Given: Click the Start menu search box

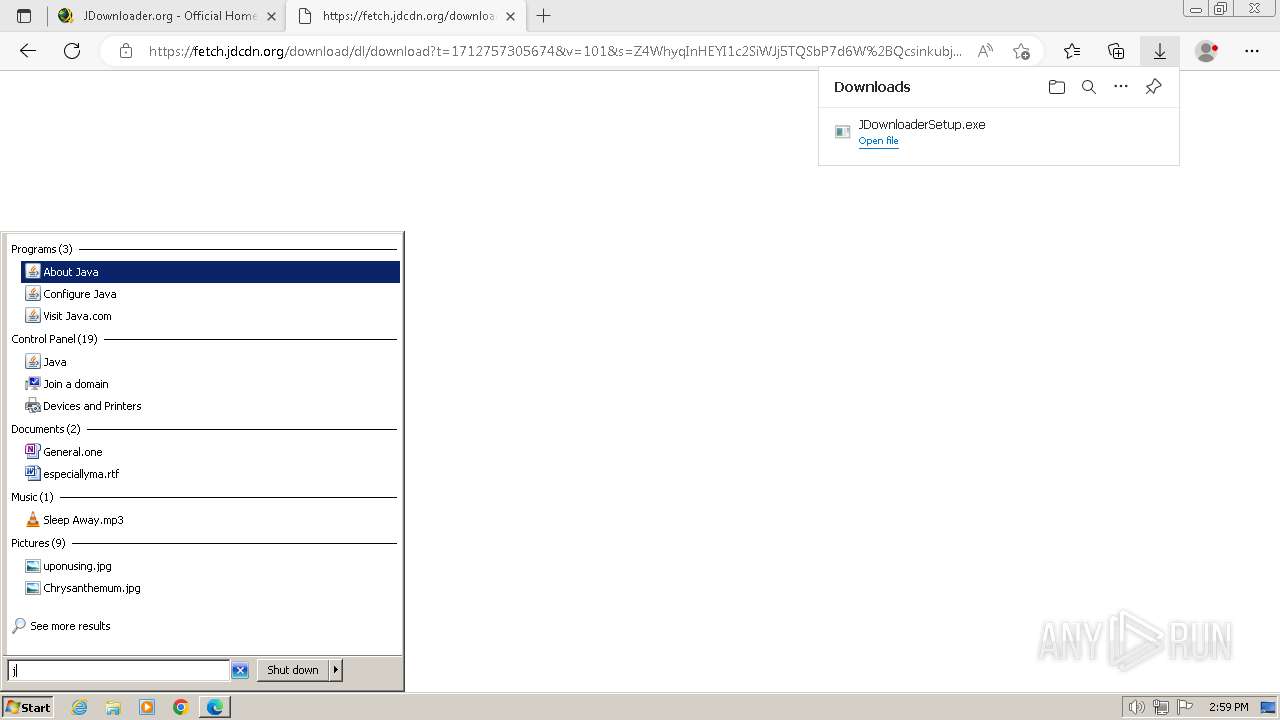Looking at the screenshot, I should pyautogui.click(x=118, y=670).
